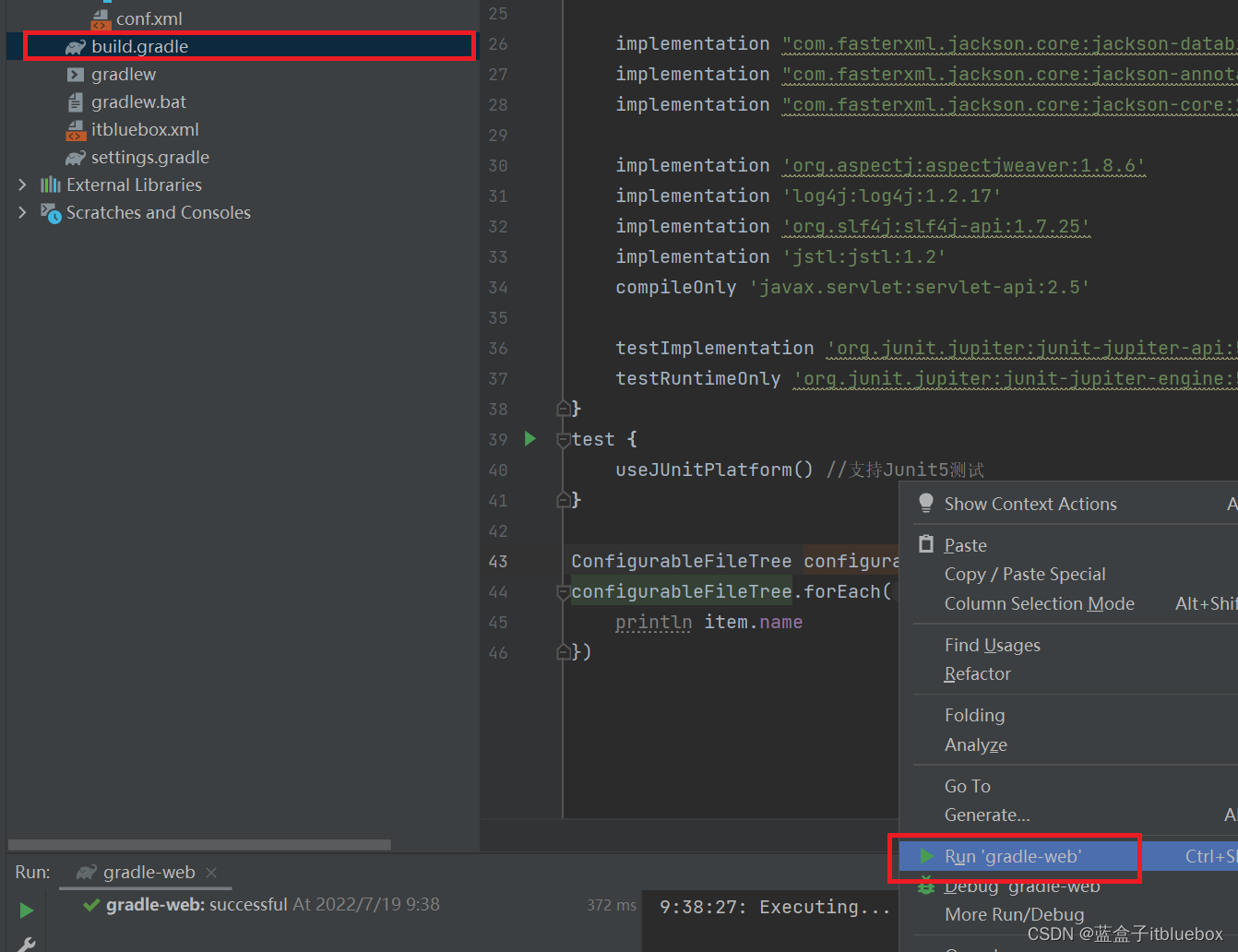Image resolution: width=1238 pixels, height=952 pixels.
Task: Click the gradlew shell file icon
Action: pyautogui.click(x=76, y=75)
